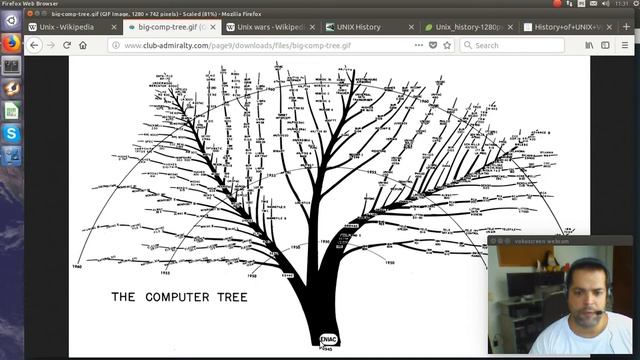640x360 pixels.
Task: Click the forward navigation arrow
Action: click(51, 45)
